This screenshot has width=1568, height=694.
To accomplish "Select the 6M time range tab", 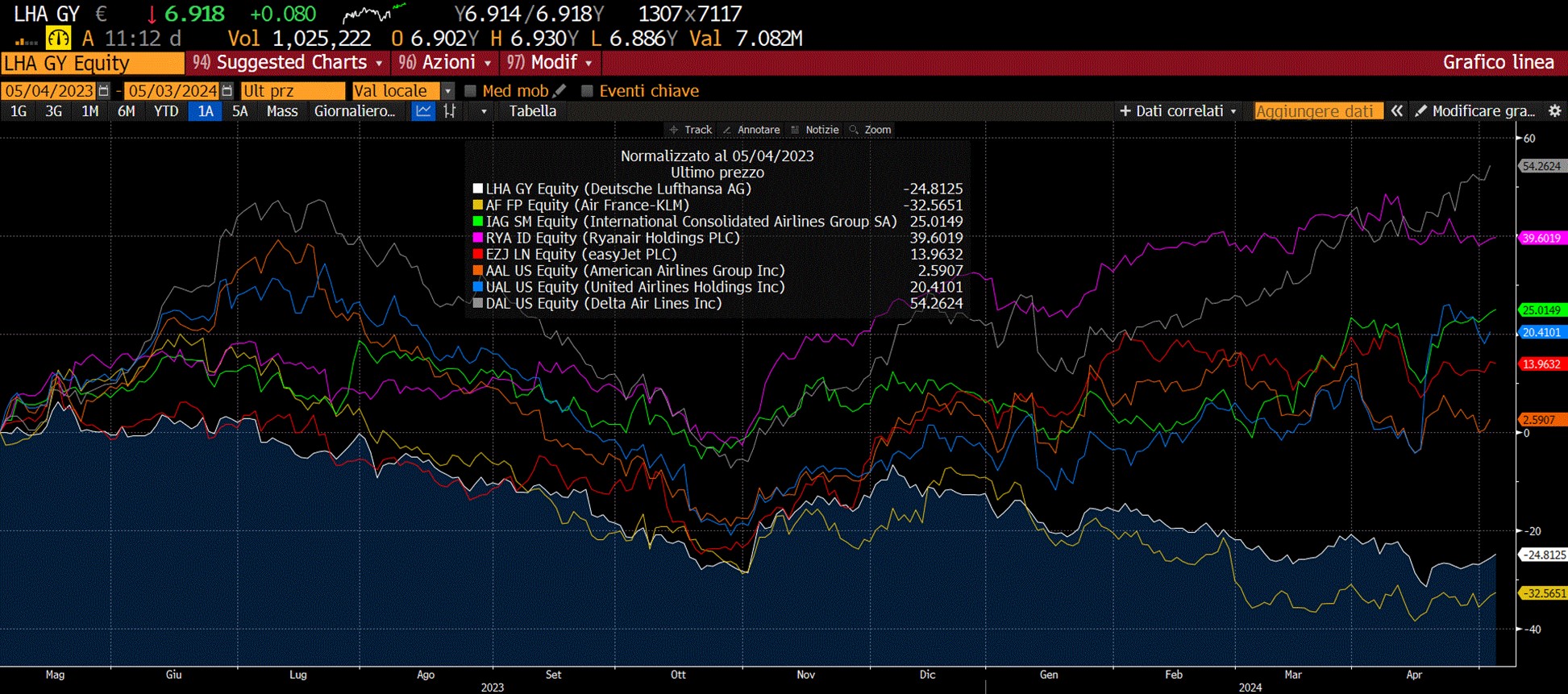I will [x=127, y=111].
